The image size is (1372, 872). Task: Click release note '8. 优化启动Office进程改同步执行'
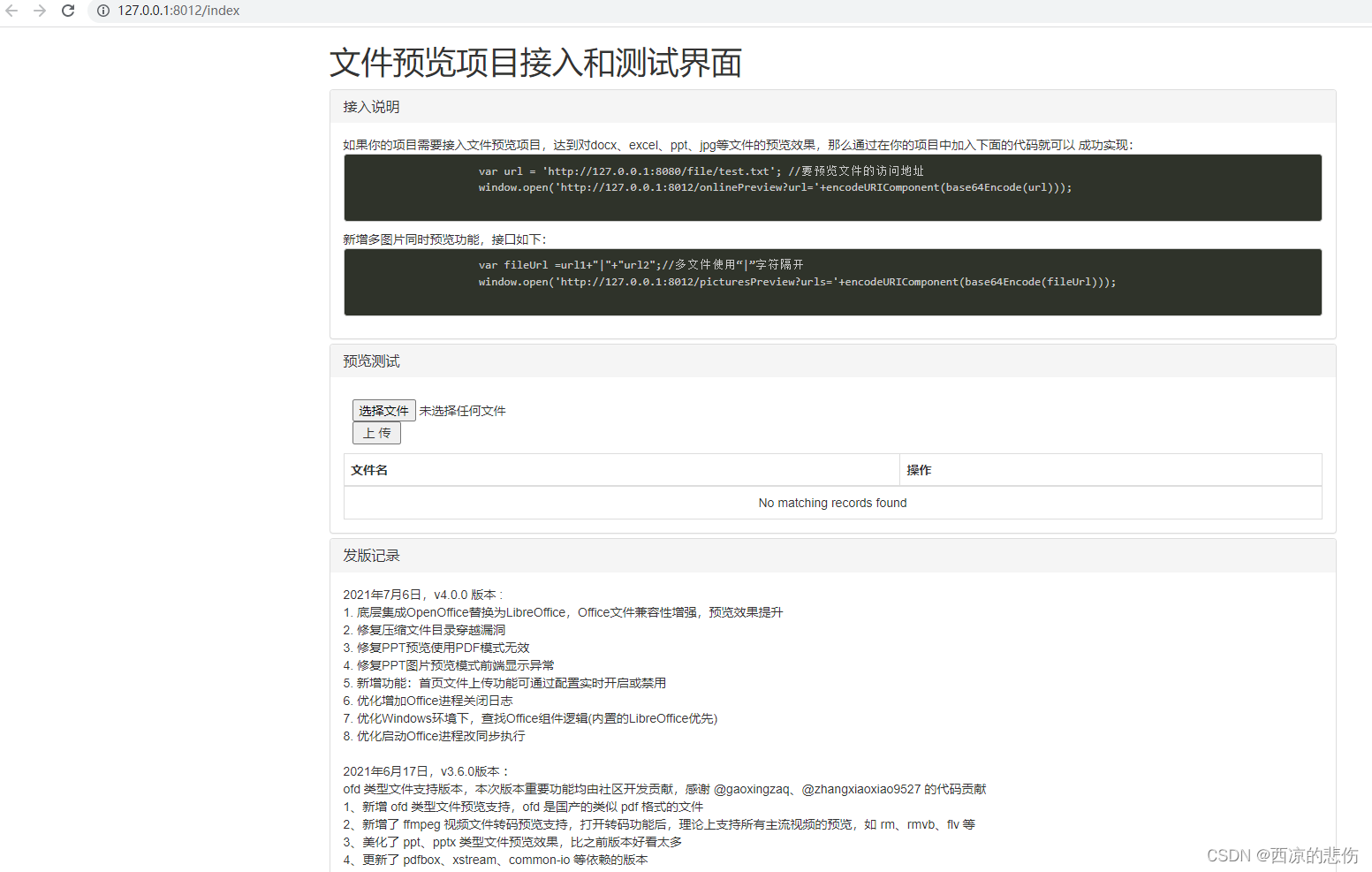point(434,736)
